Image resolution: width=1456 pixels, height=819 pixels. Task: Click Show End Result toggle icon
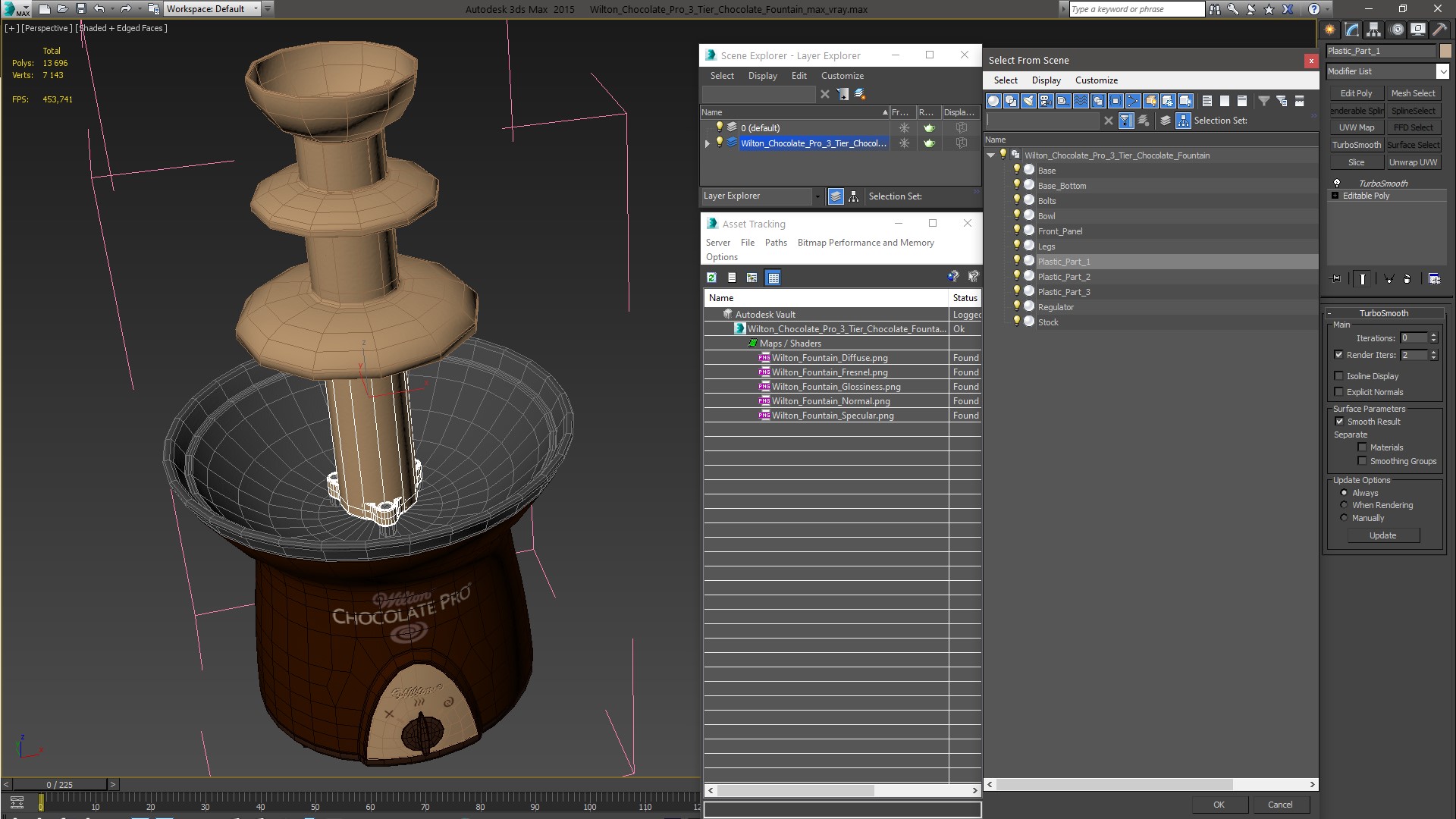[1363, 279]
